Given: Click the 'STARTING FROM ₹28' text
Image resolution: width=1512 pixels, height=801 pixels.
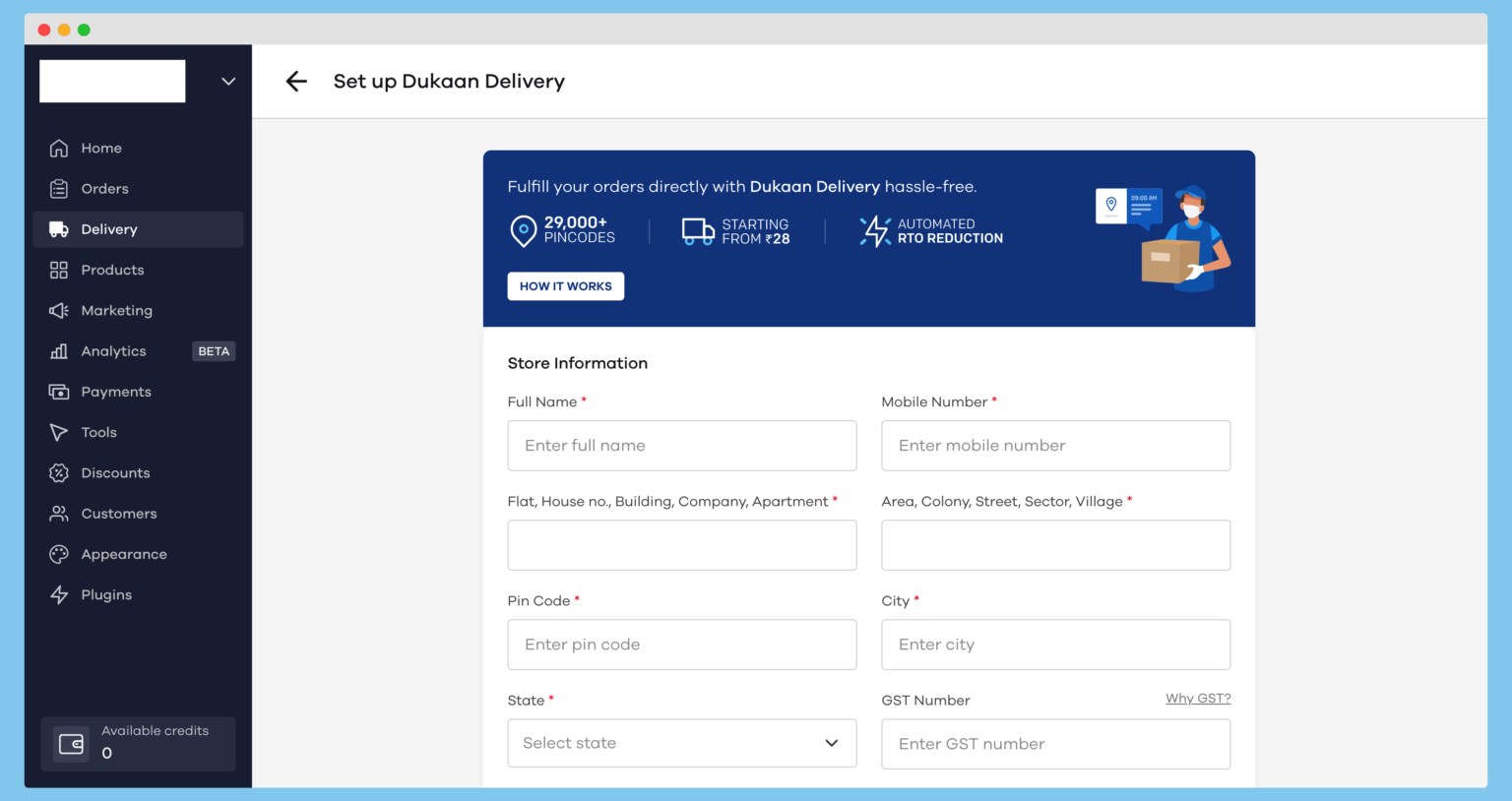Looking at the screenshot, I should (x=756, y=231).
